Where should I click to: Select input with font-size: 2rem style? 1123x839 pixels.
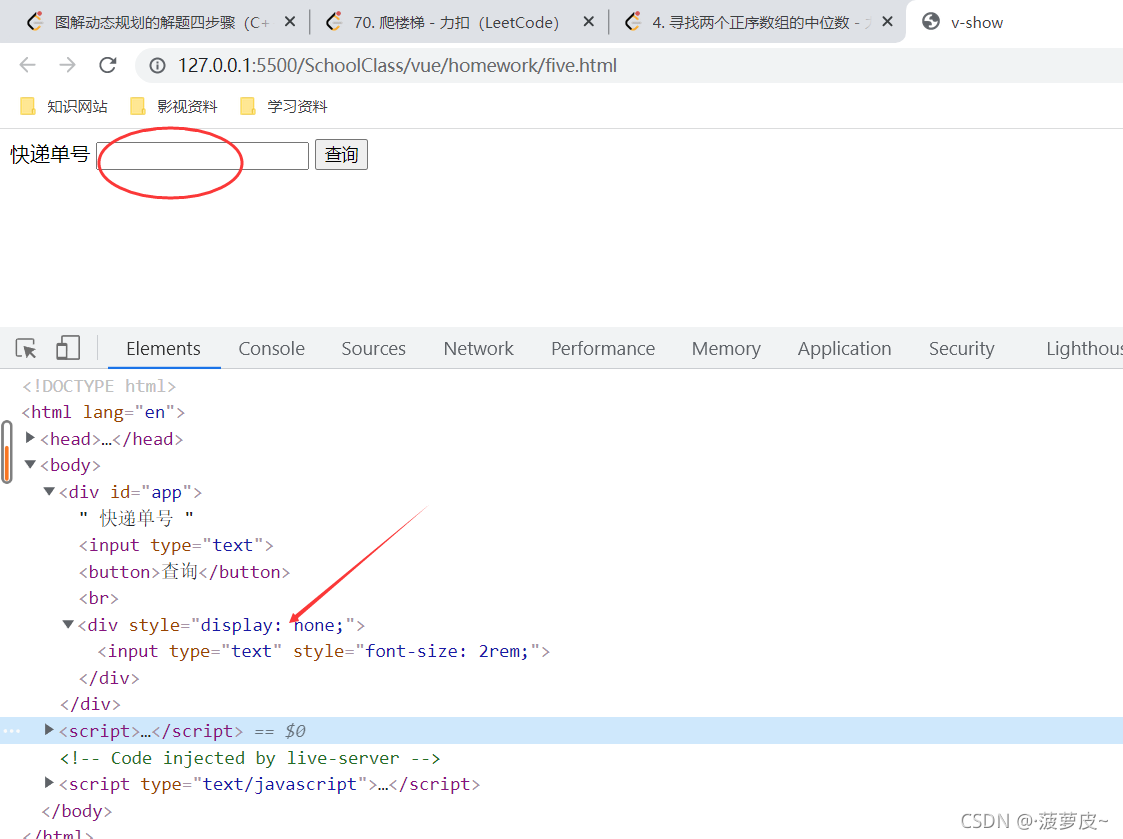click(324, 651)
